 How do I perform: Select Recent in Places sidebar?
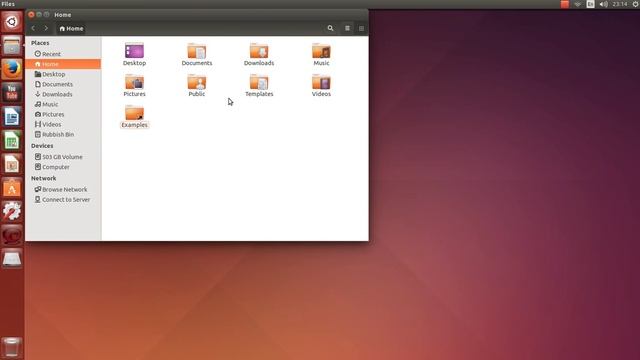click(x=63, y=54)
